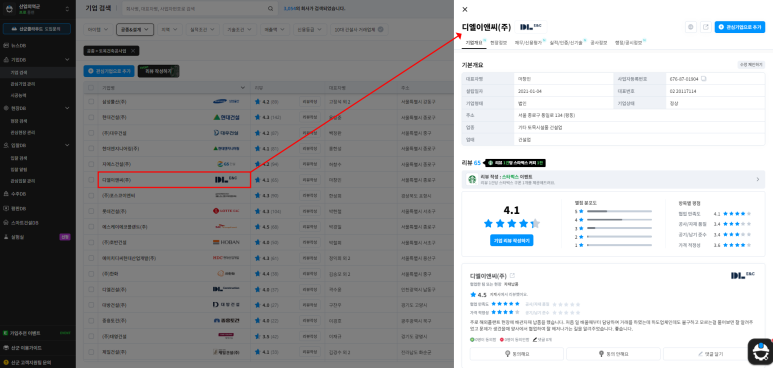Click the GS건설 logo in list
Viewport: 773px width, 368px height.
tap(226, 164)
